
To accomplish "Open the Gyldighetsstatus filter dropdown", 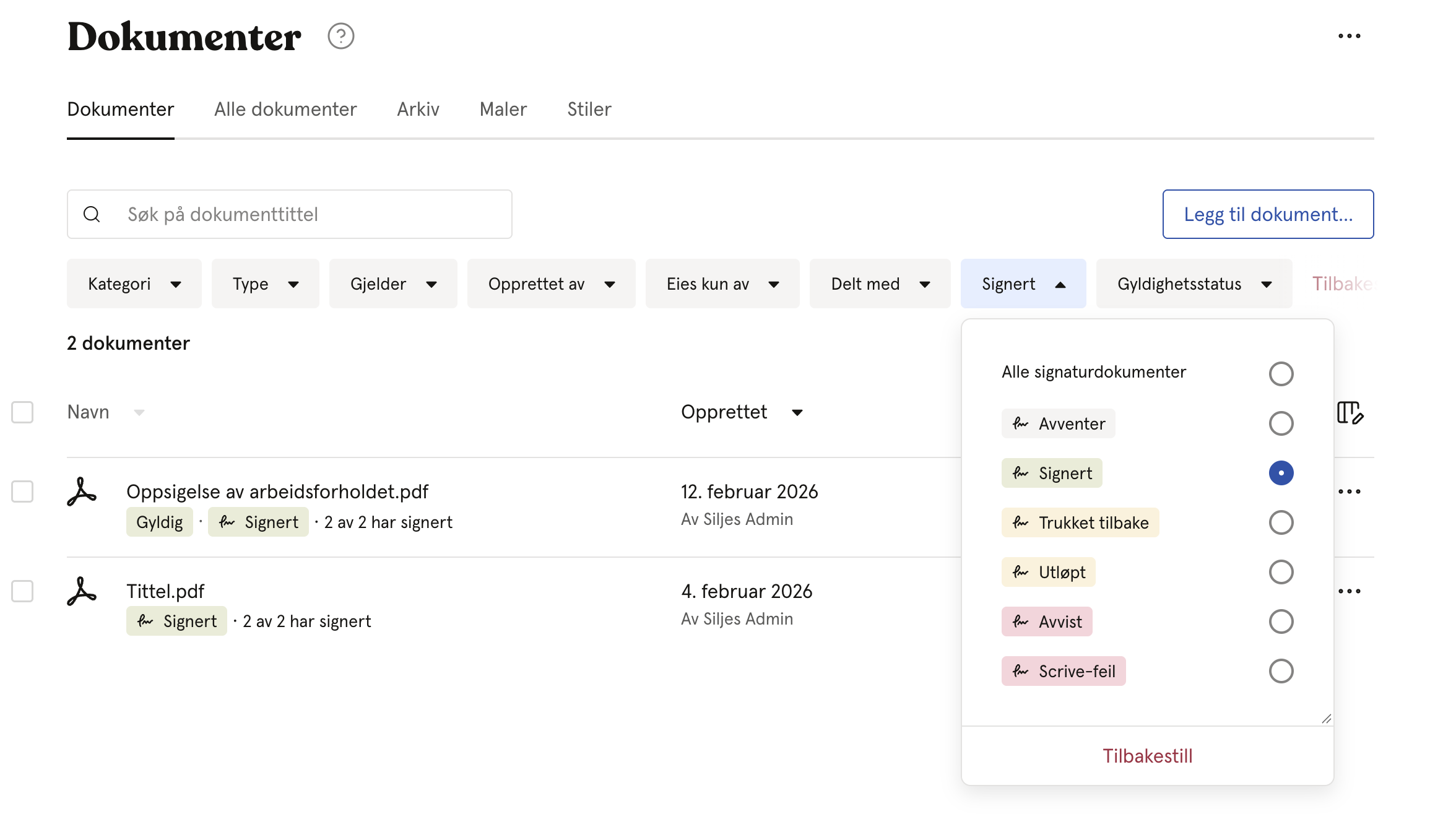I will tap(1194, 284).
